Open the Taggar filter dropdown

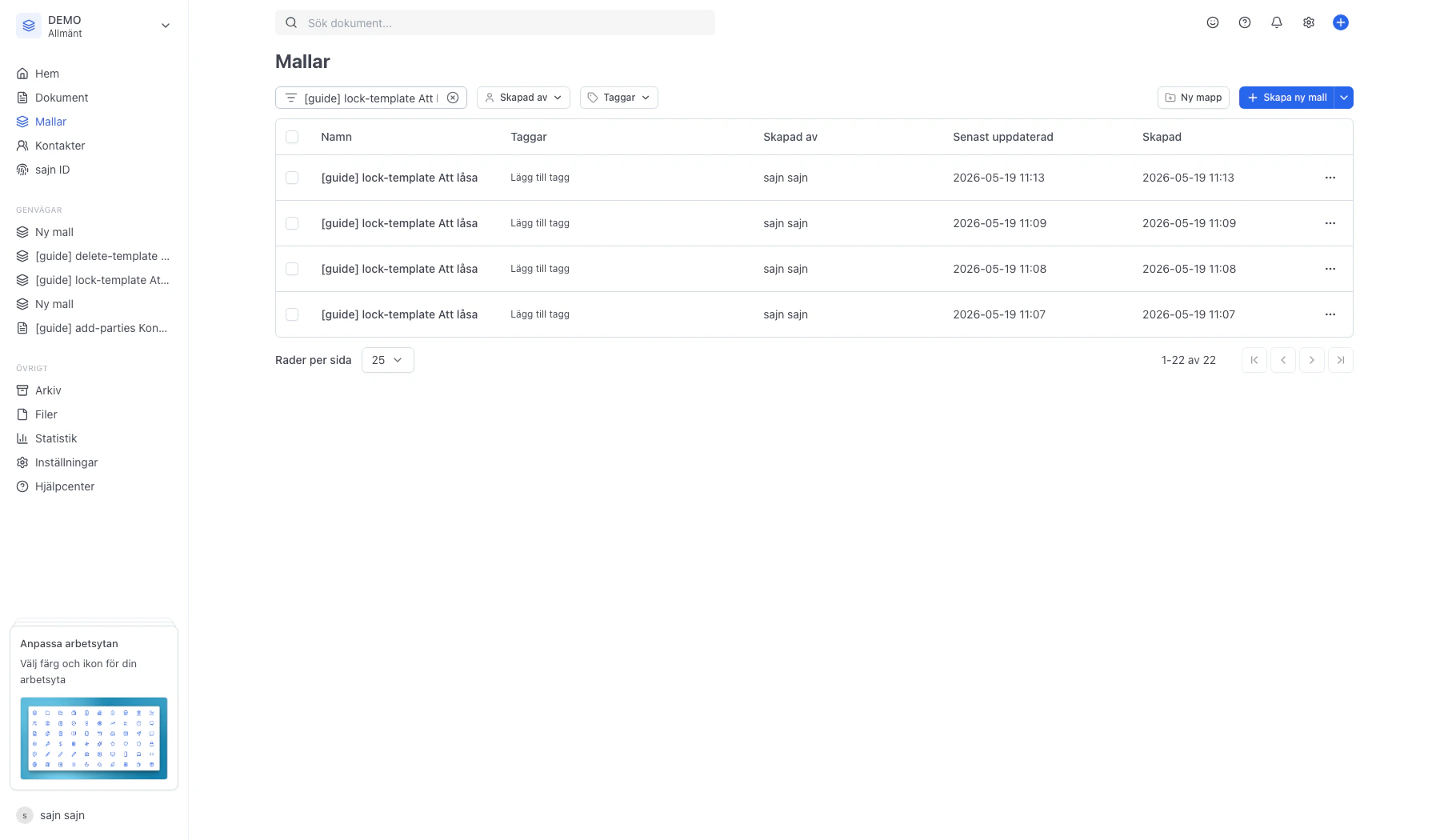click(619, 98)
